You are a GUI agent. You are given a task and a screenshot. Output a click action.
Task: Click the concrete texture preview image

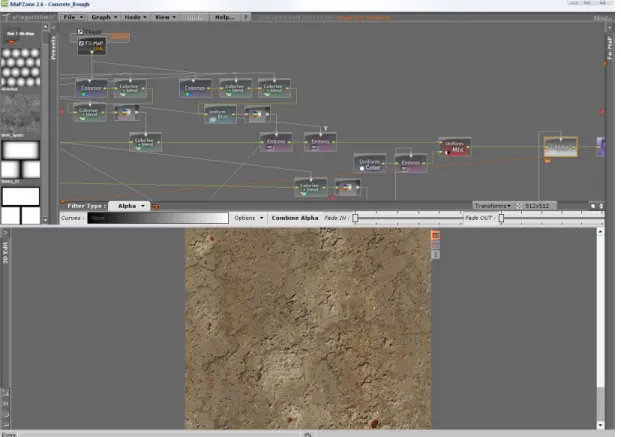308,328
